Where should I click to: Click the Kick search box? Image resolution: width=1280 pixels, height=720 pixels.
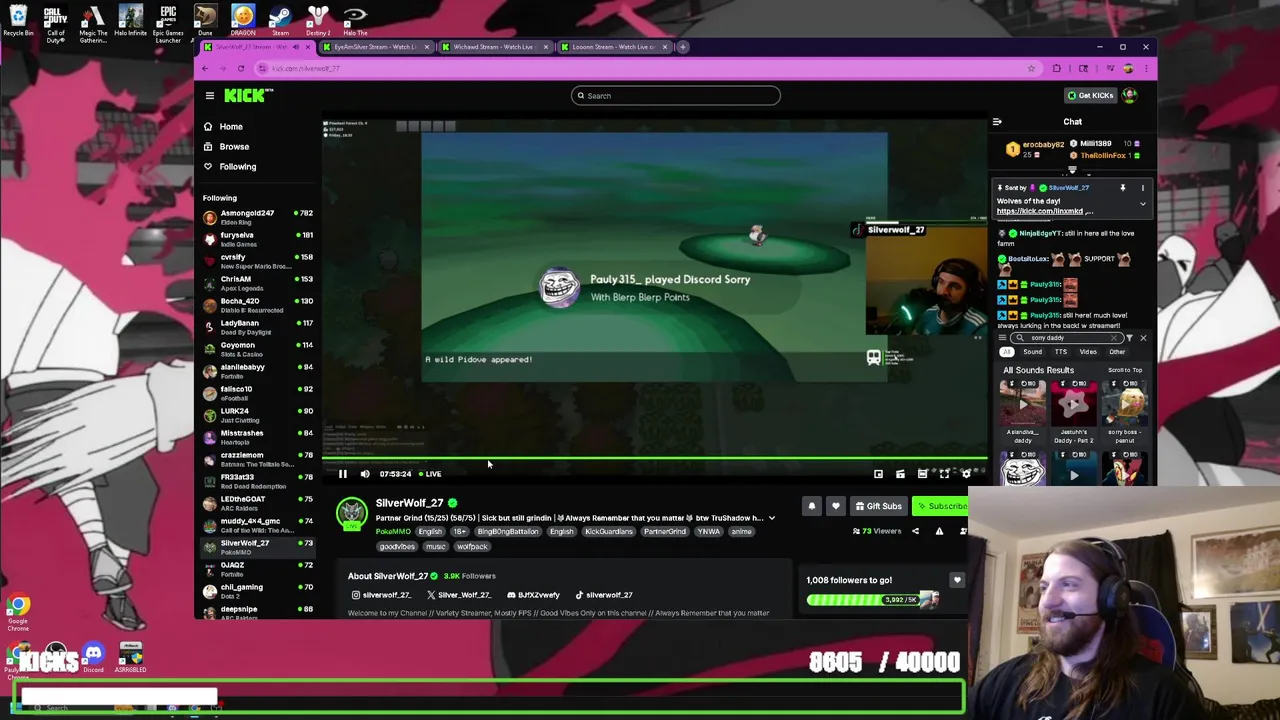click(x=676, y=96)
